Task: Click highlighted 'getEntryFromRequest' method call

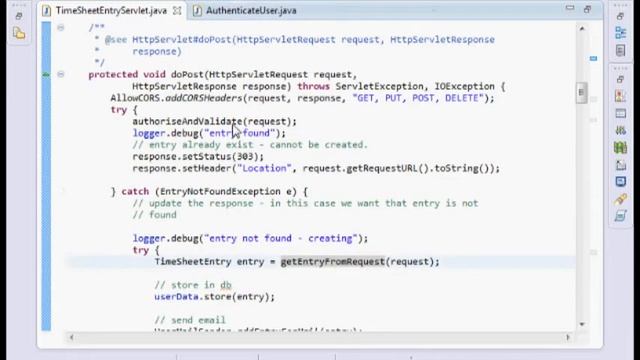Action: [333, 262]
